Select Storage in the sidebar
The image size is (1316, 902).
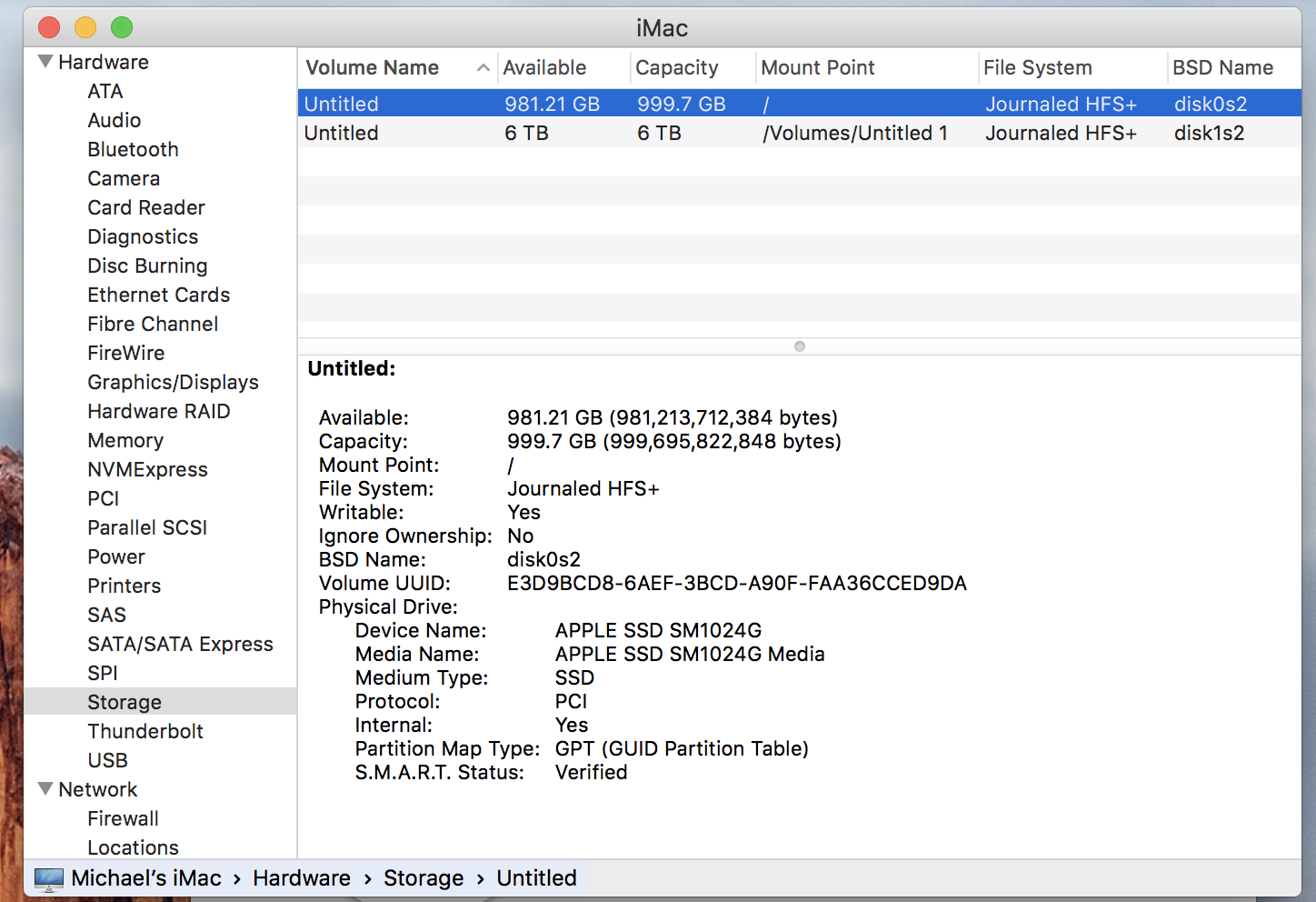click(x=160, y=701)
